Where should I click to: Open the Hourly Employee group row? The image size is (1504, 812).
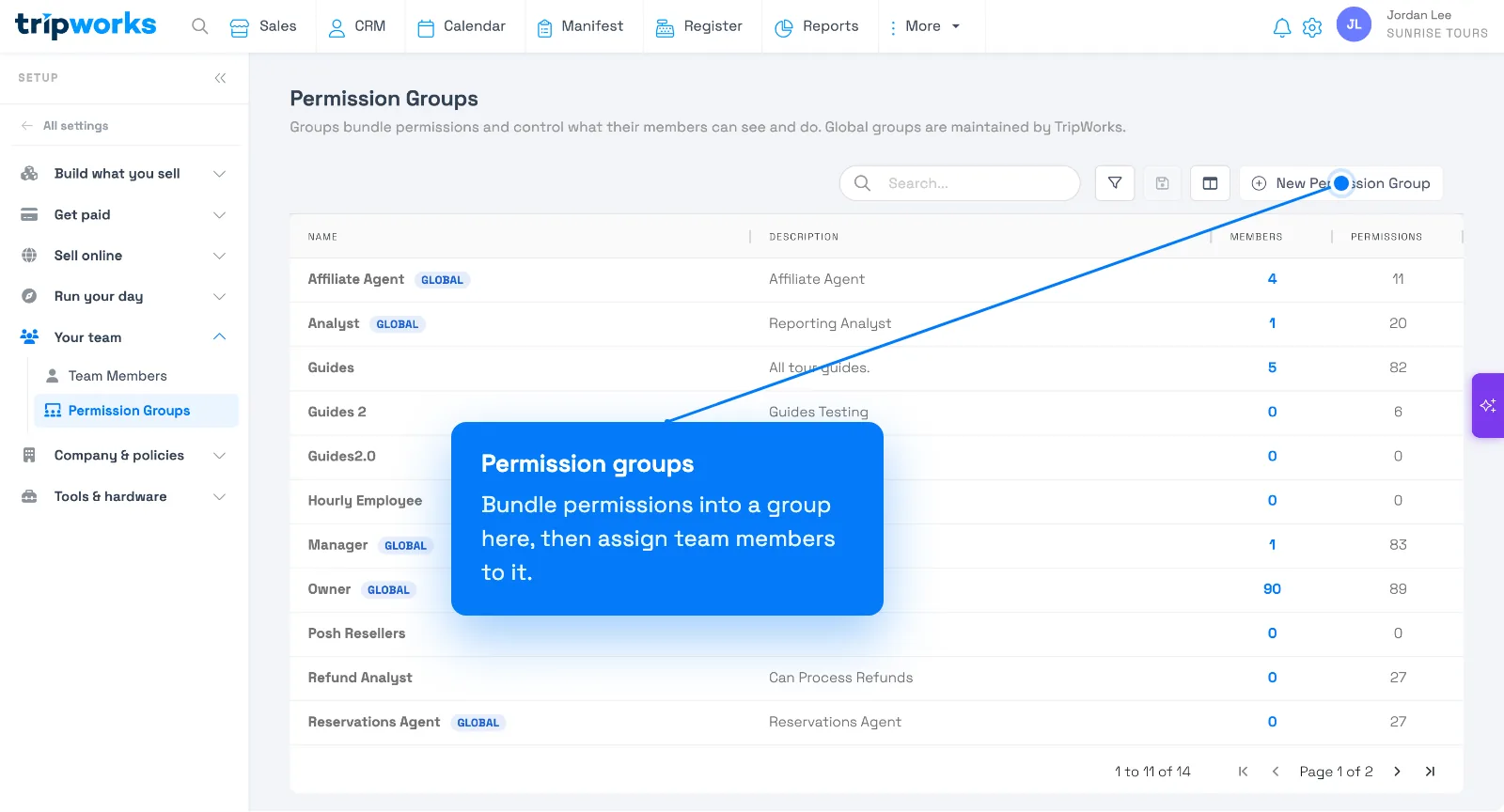876,501
